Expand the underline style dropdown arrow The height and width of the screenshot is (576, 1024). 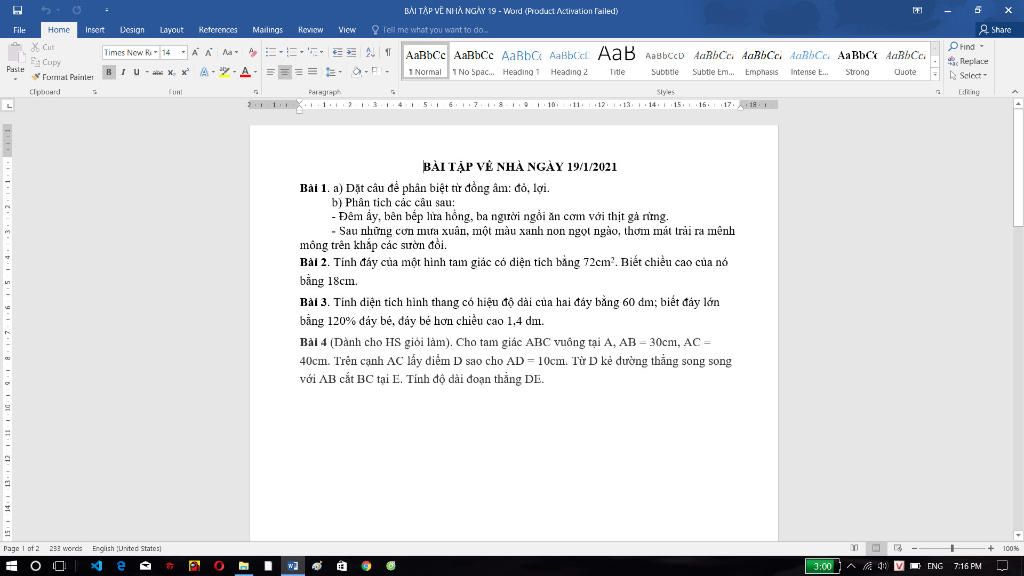[147, 72]
